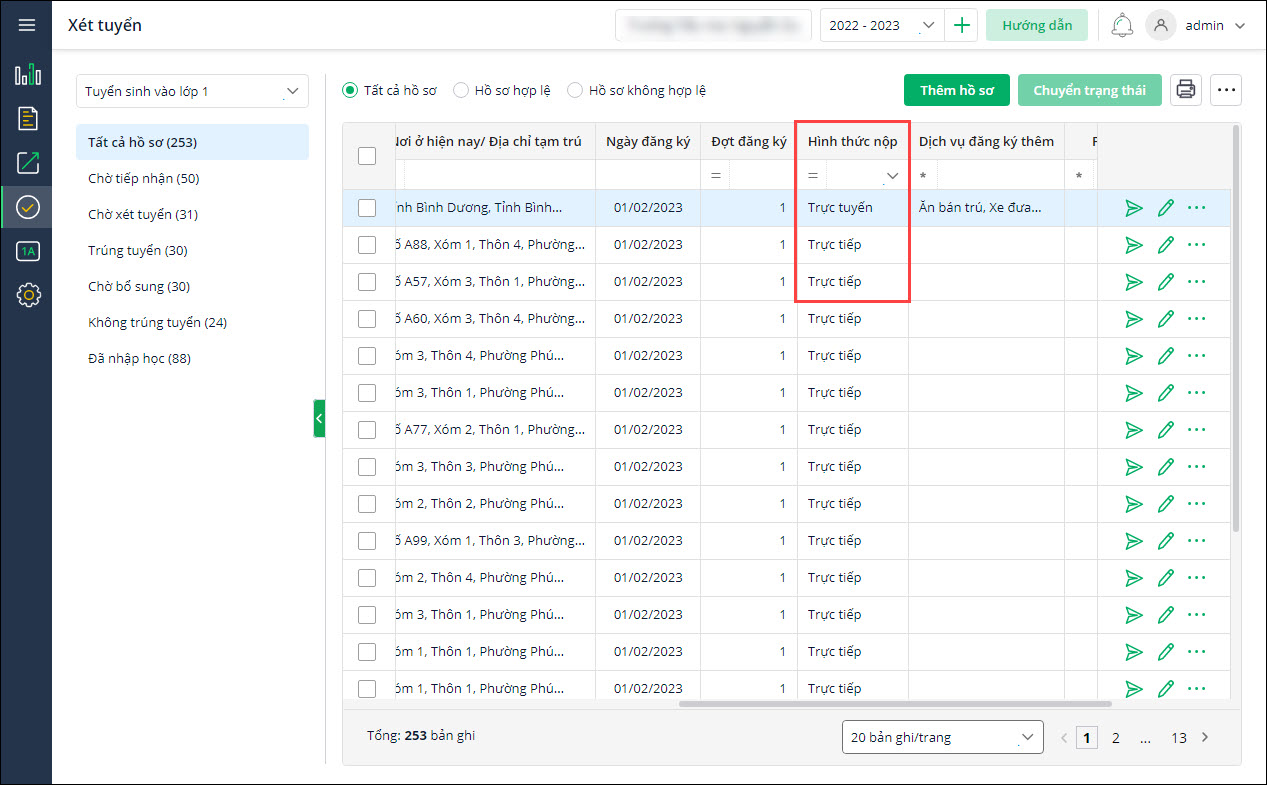Edit the A88, Xóm 1 row record
The image size is (1267, 785).
coord(1165,245)
